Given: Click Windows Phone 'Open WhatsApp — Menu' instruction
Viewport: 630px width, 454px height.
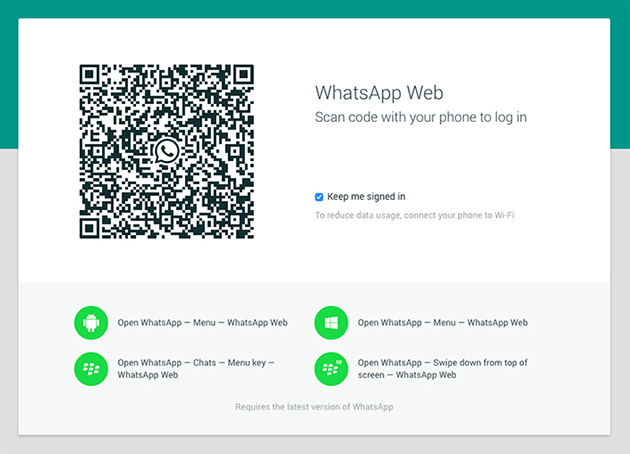Looking at the screenshot, I should click(443, 323).
